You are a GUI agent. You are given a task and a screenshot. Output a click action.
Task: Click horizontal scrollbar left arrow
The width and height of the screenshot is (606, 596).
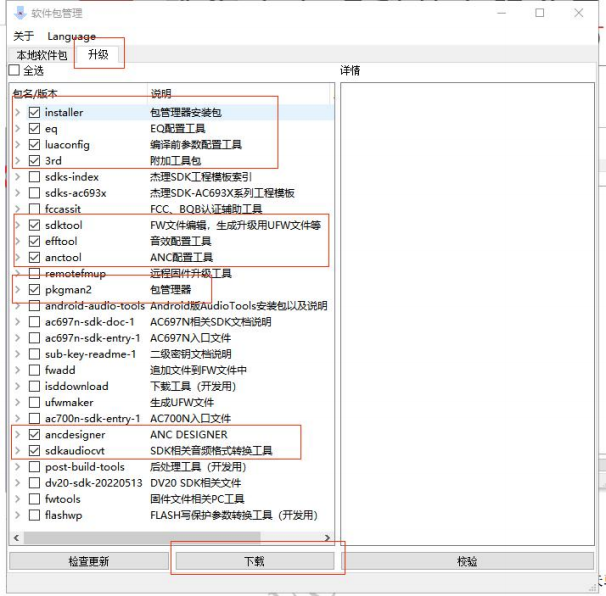[16, 538]
